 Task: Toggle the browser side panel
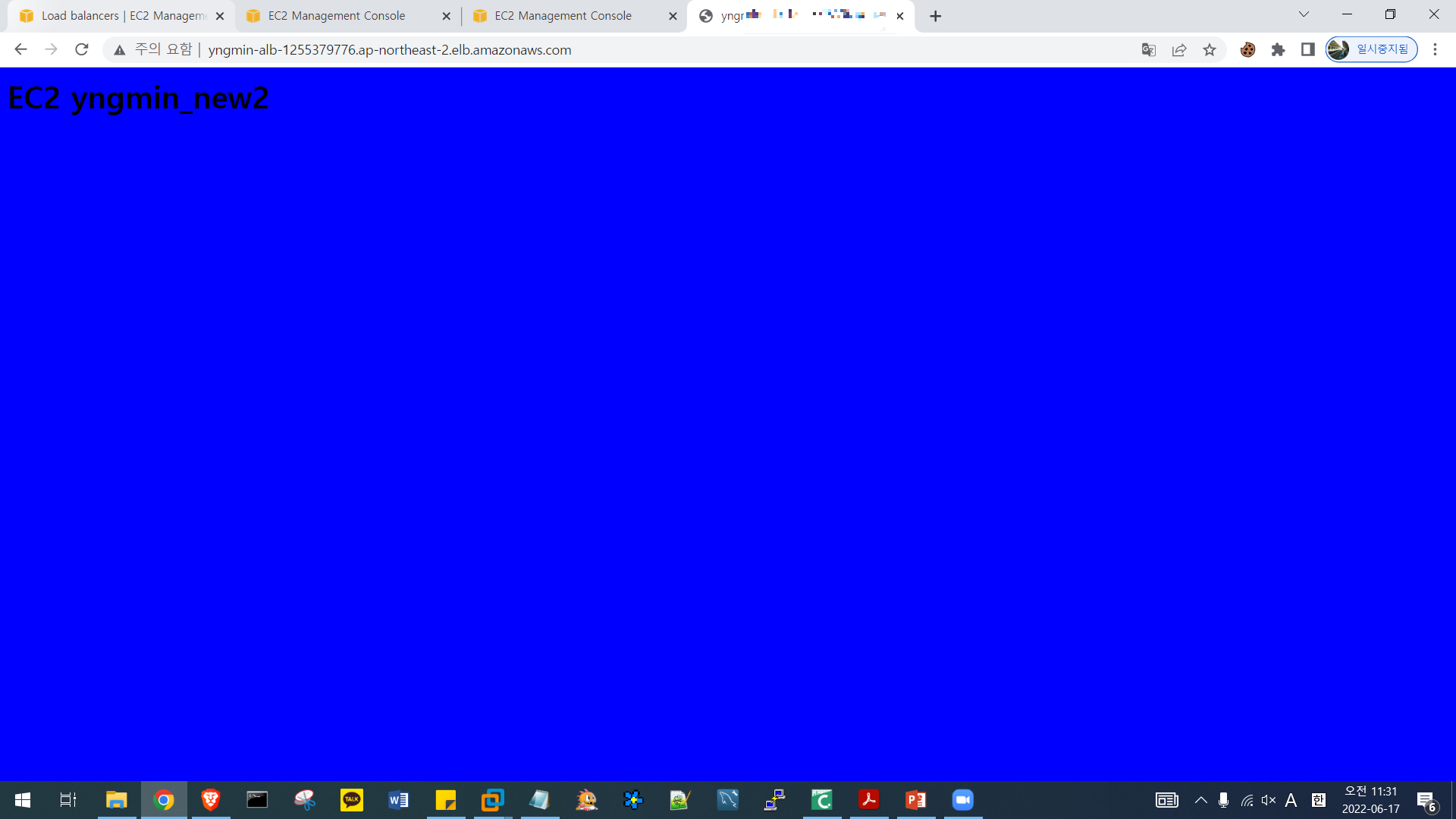1308,50
